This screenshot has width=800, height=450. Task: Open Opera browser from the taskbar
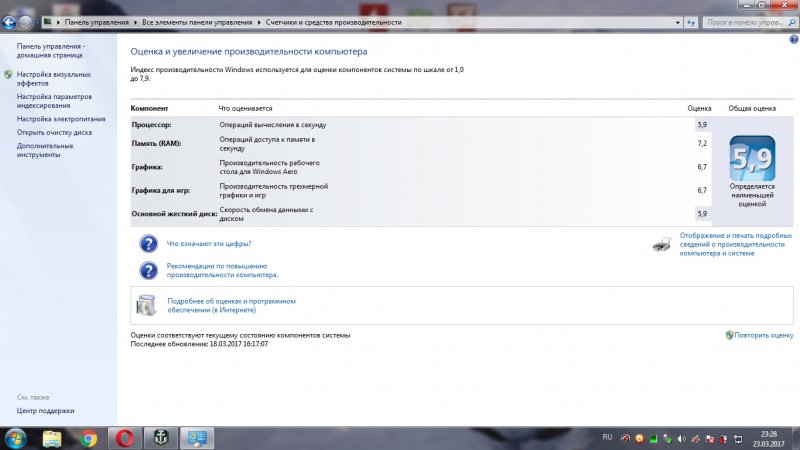pos(125,438)
